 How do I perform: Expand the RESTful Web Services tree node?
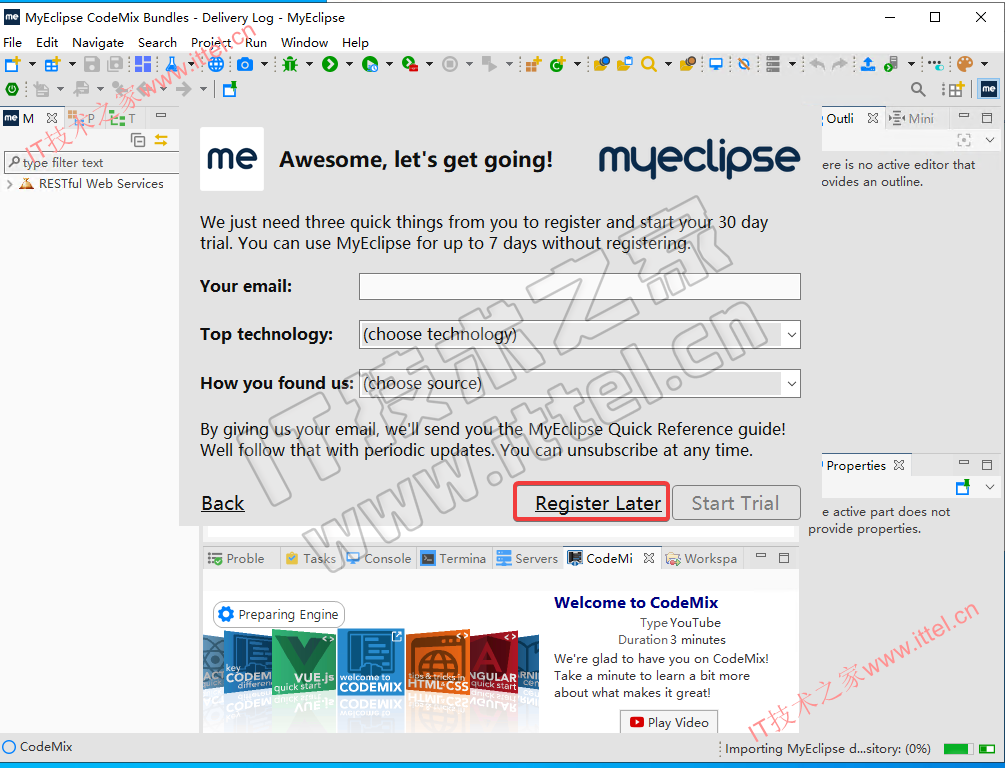point(10,184)
